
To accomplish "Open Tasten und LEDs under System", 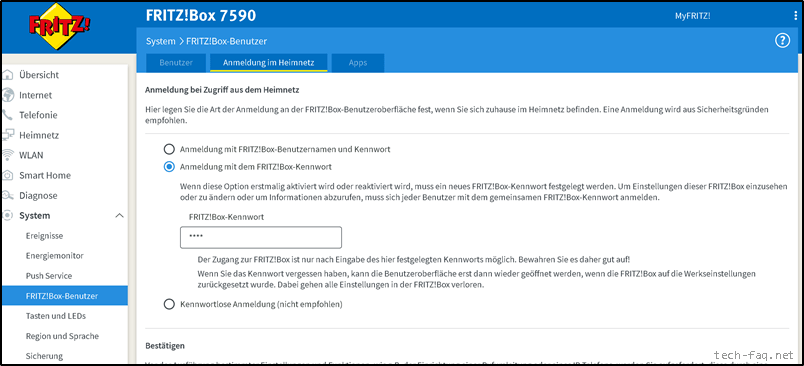I will click(x=56, y=316).
